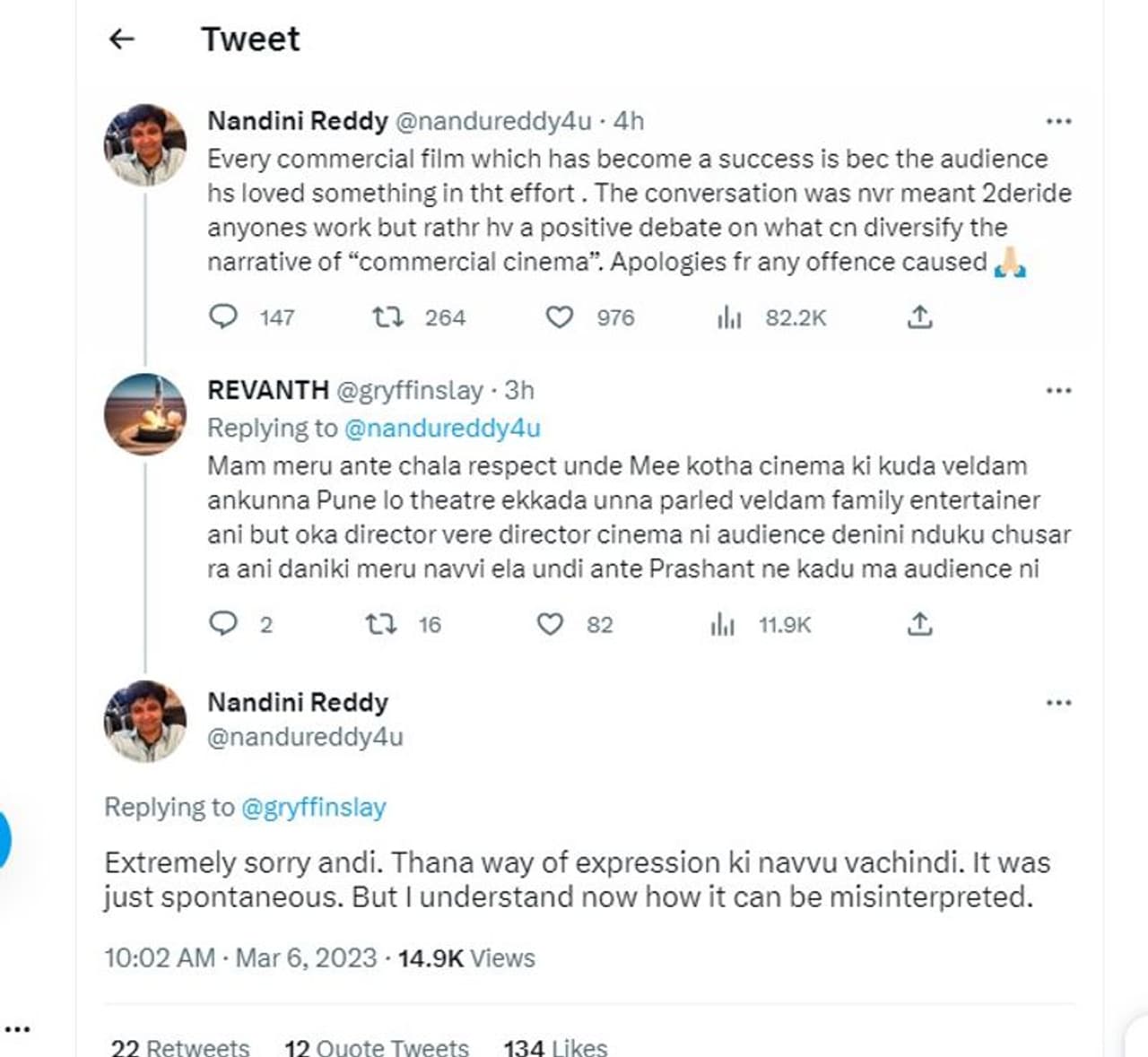Retweet Nandini Reddy's apology tweet
This screenshot has width=1148, height=1057.
point(388,317)
